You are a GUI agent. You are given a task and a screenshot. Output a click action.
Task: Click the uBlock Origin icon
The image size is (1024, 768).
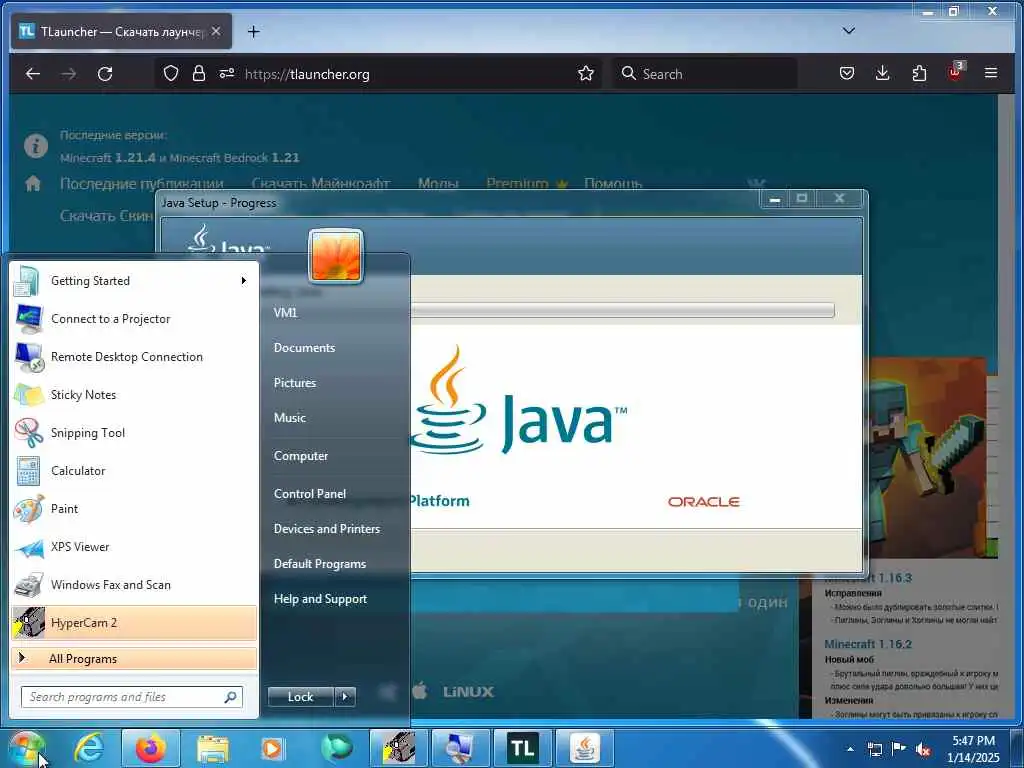point(955,72)
